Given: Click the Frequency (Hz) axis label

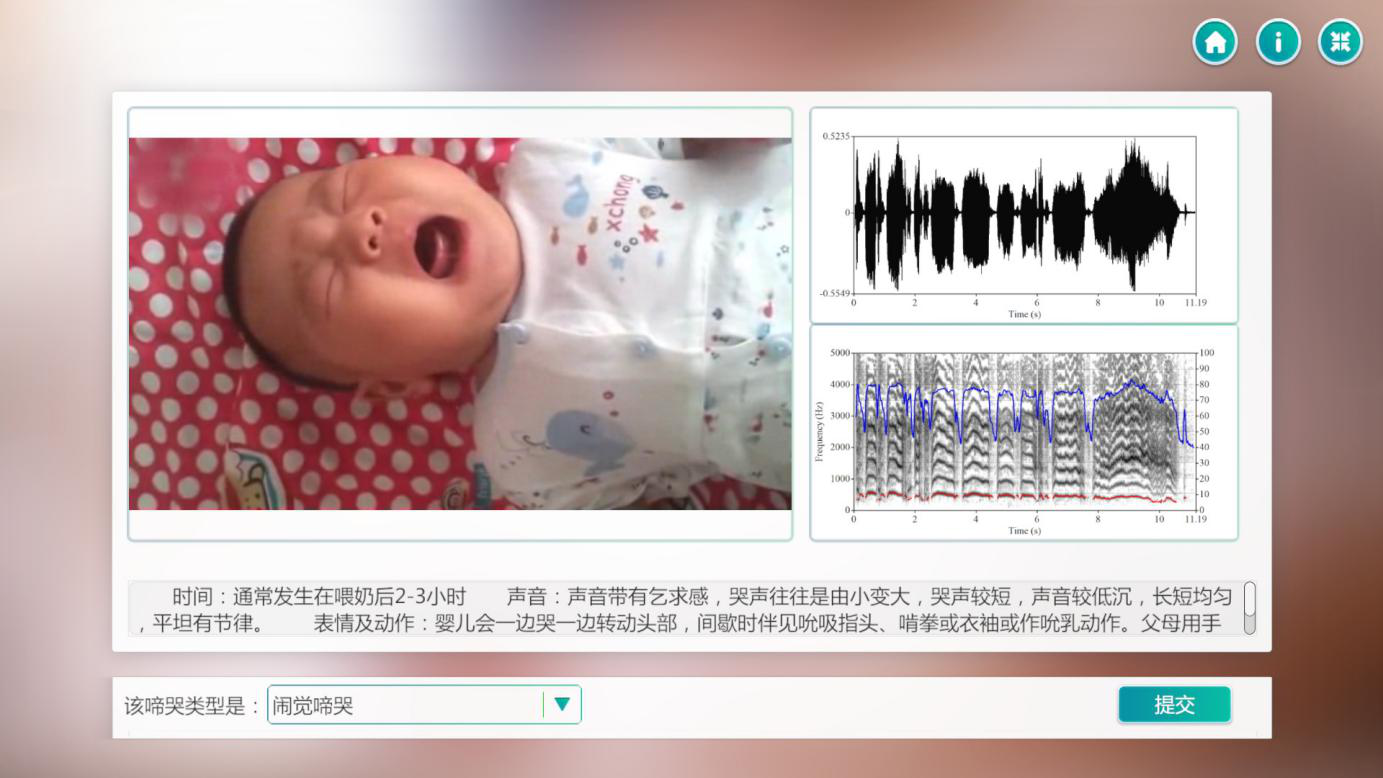Looking at the screenshot, I should [x=819, y=431].
